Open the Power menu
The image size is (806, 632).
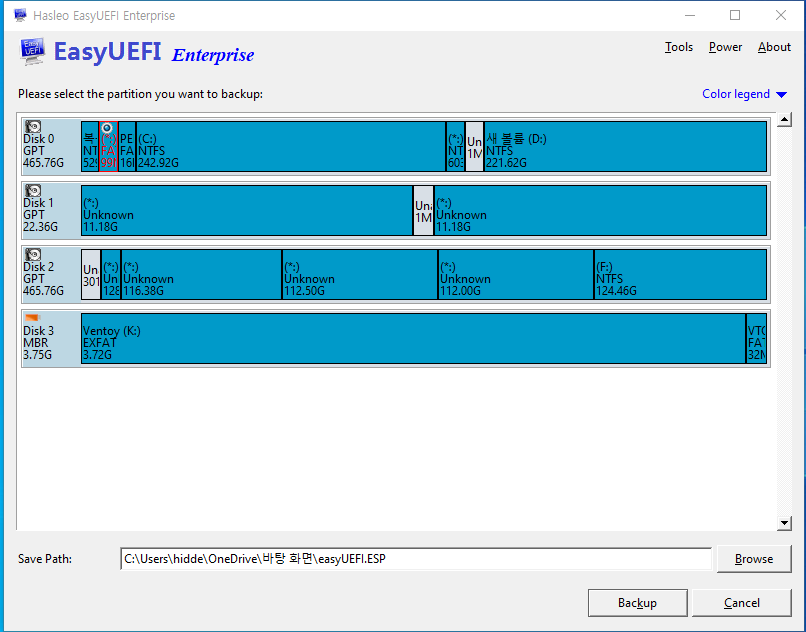coord(725,47)
